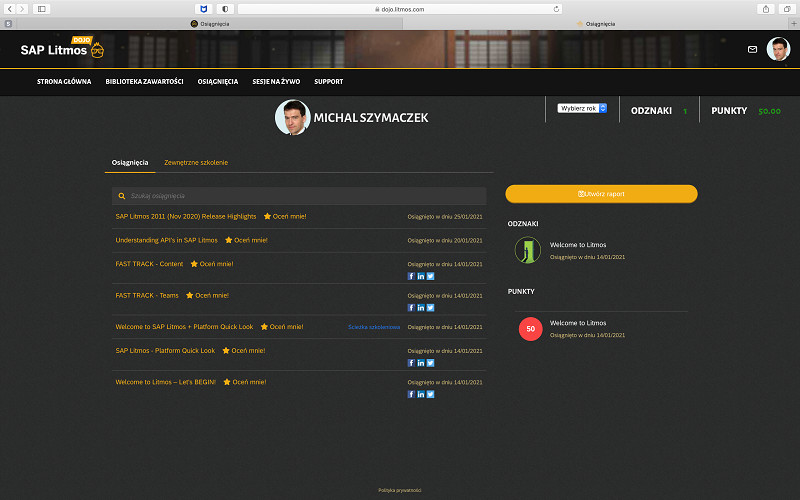
Task: Share FAST TRACK - Content on Twitter
Action: click(431, 276)
